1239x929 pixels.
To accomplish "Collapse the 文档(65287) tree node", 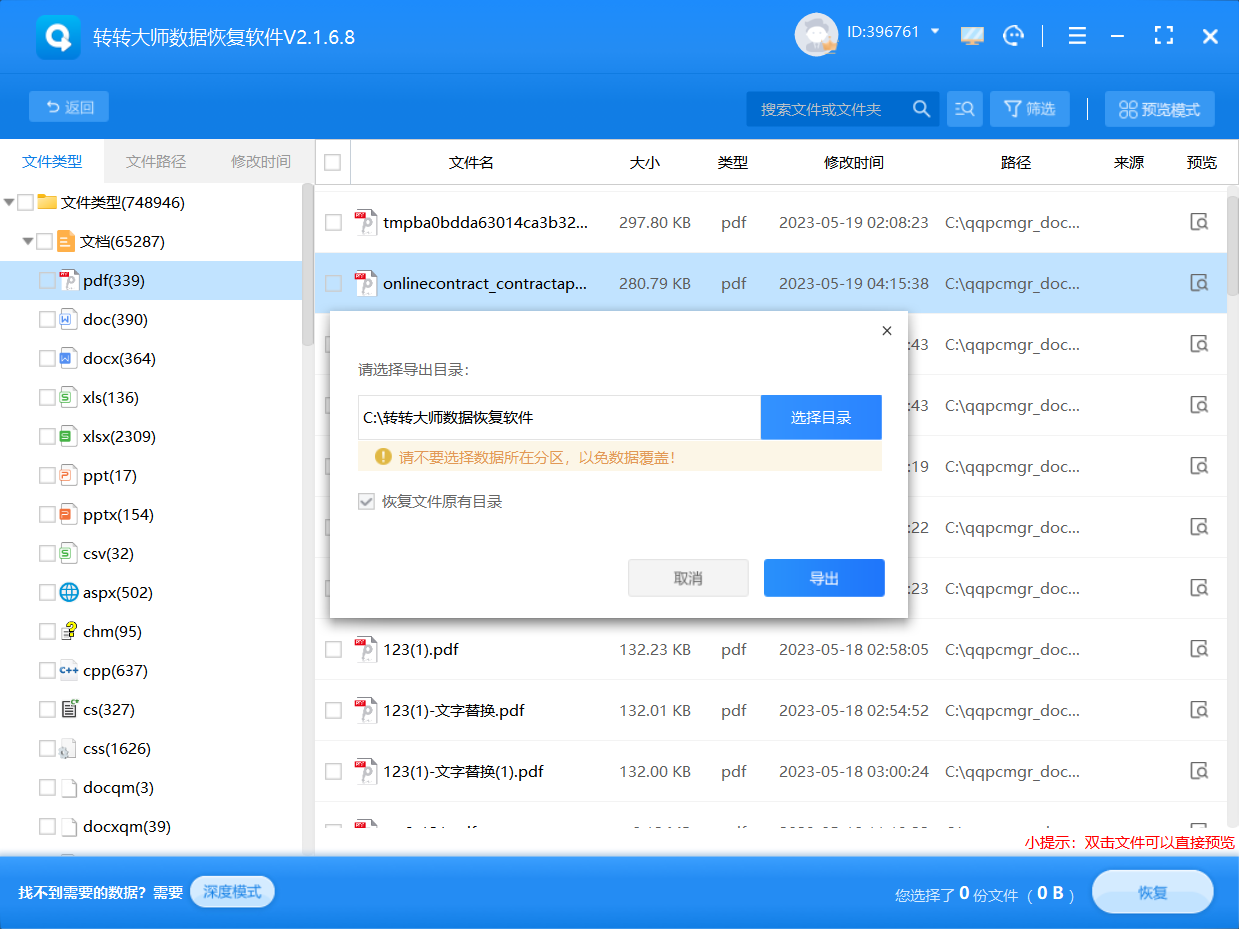I will click(x=28, y=241).
